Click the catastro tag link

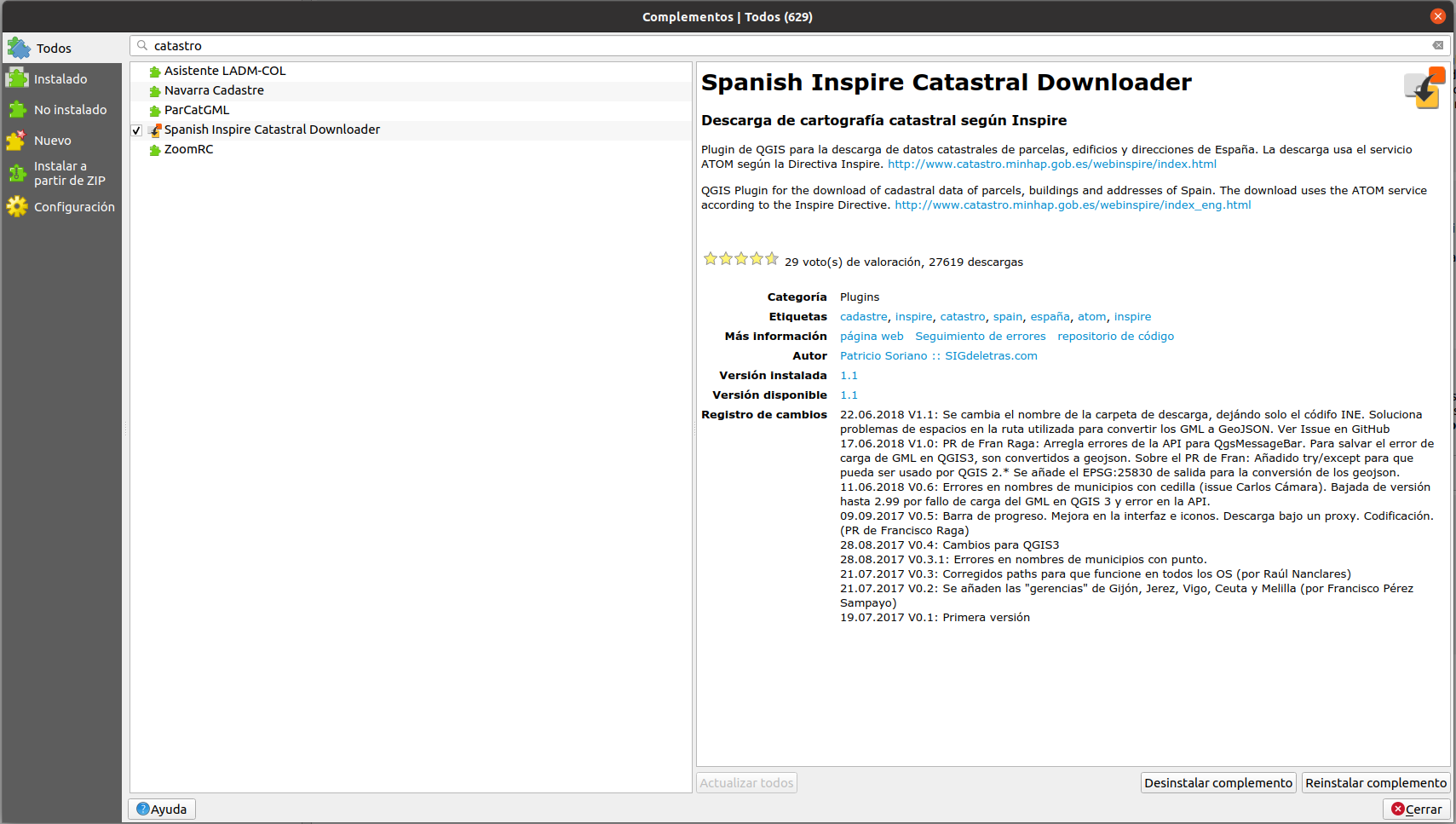tap(963, 316)
